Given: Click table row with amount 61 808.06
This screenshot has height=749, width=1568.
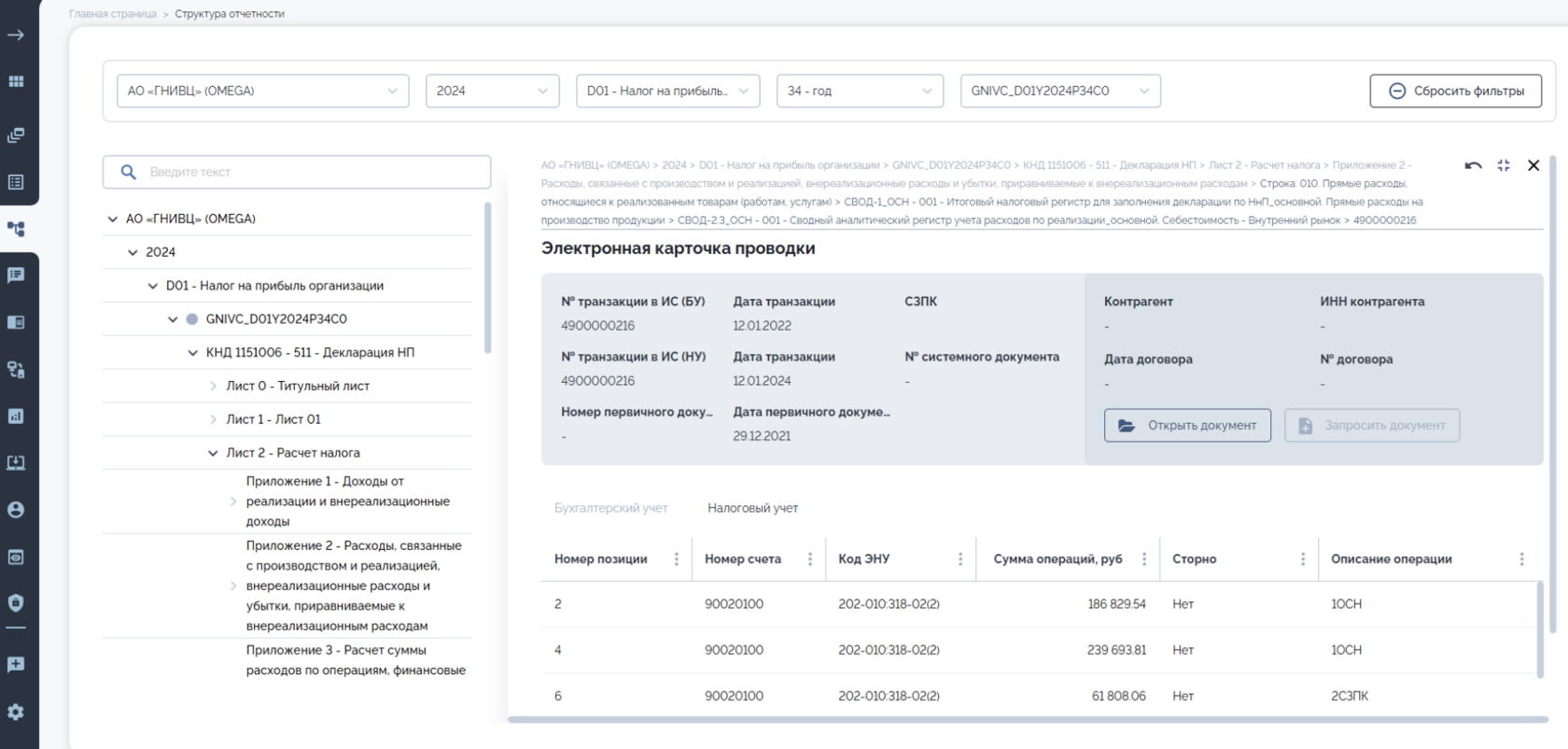Looking at the screenshot, I should click(x=1039, y=696).
